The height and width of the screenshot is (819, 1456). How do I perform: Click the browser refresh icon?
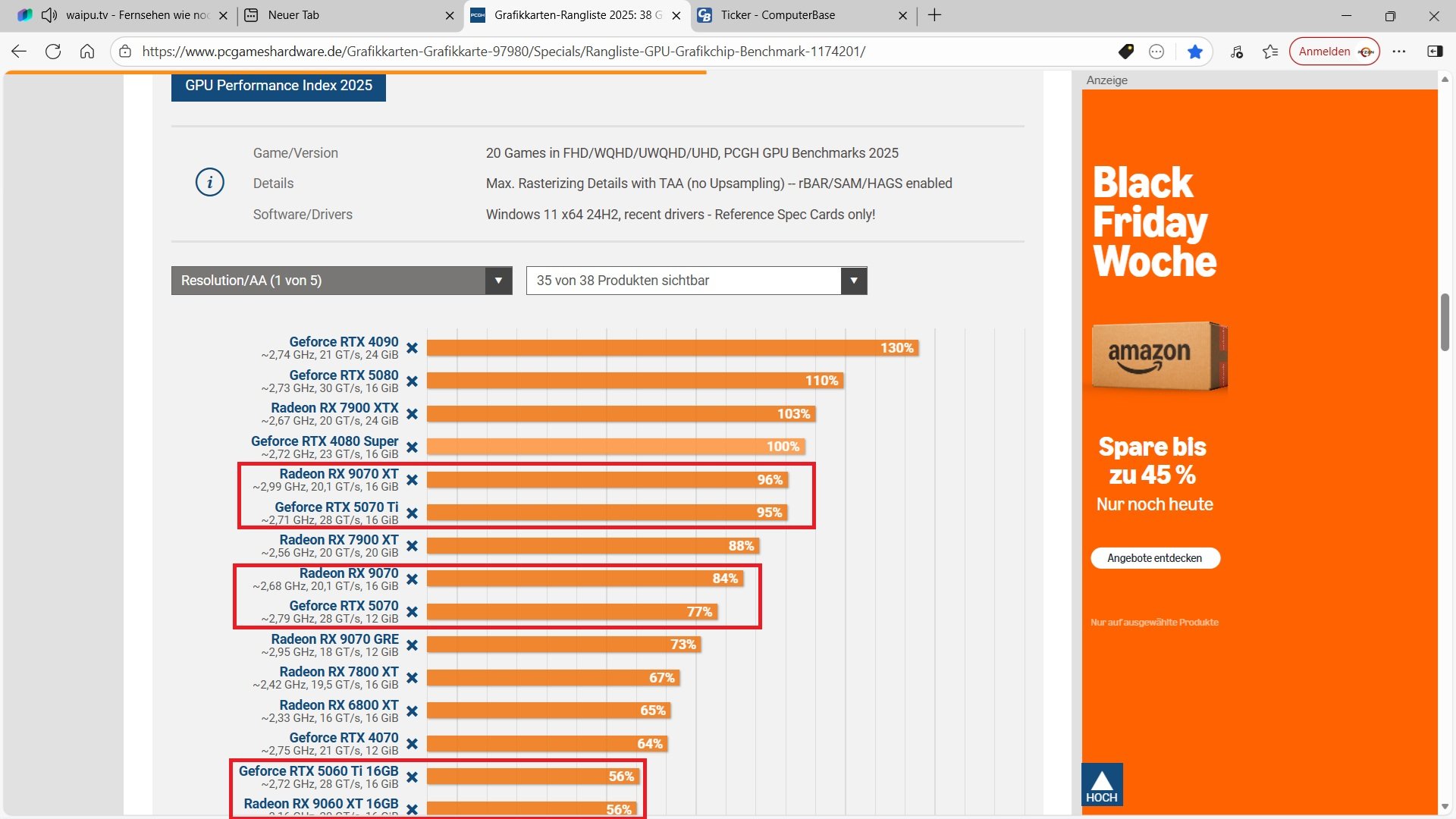tap(53, 52)
